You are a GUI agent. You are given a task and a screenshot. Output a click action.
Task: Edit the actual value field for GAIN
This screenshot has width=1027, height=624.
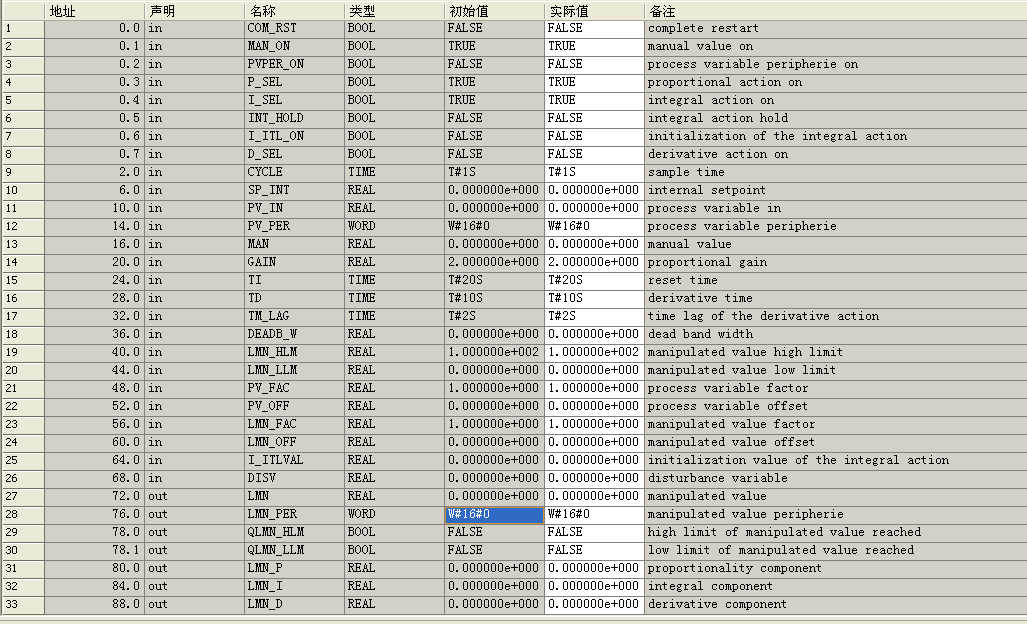pyautogui.click(x=594, y=262)
